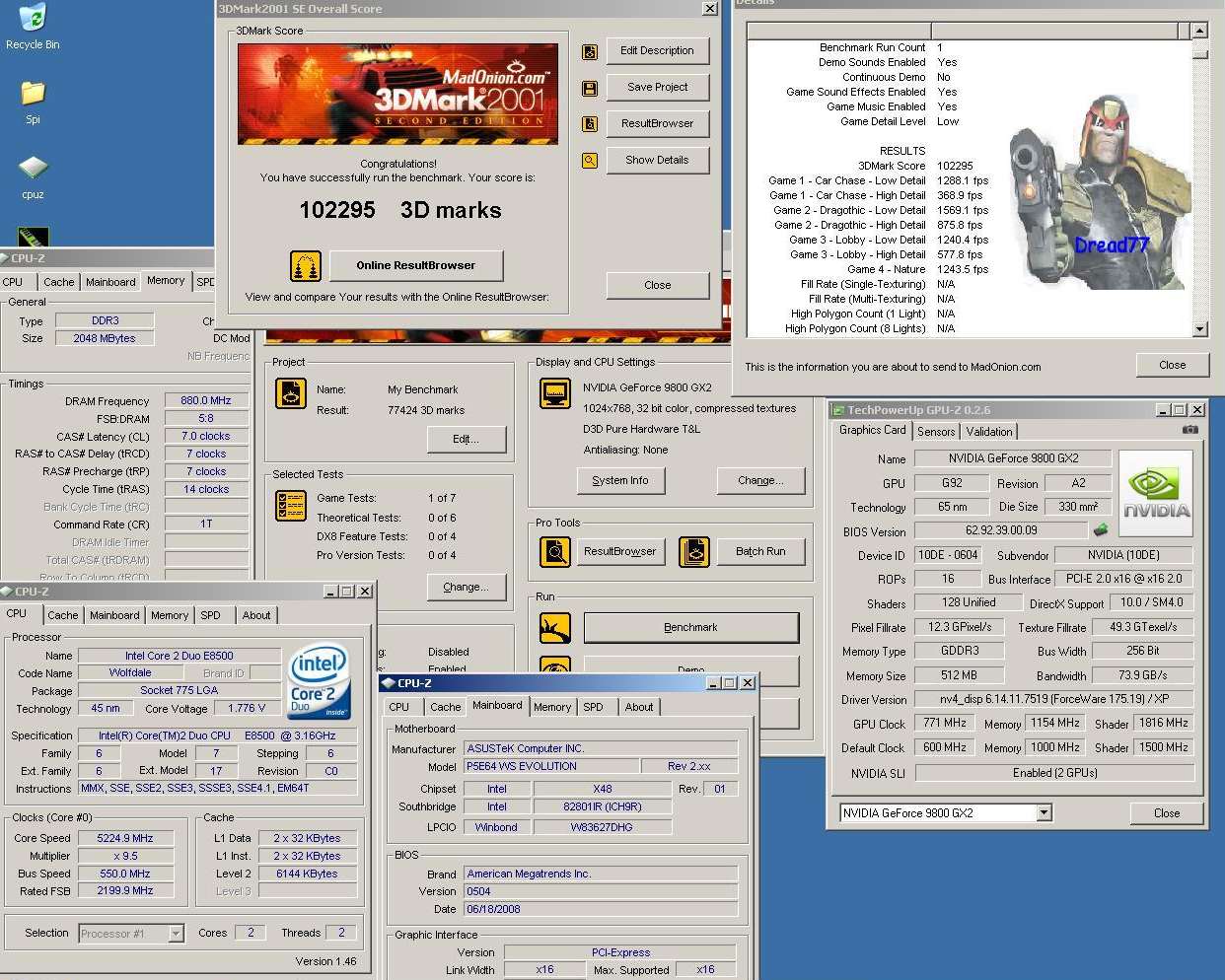This screenshot has width=1225, height=980.
Task: Click Close button in the GPU-Z window
Action: tap(1167, 813)
